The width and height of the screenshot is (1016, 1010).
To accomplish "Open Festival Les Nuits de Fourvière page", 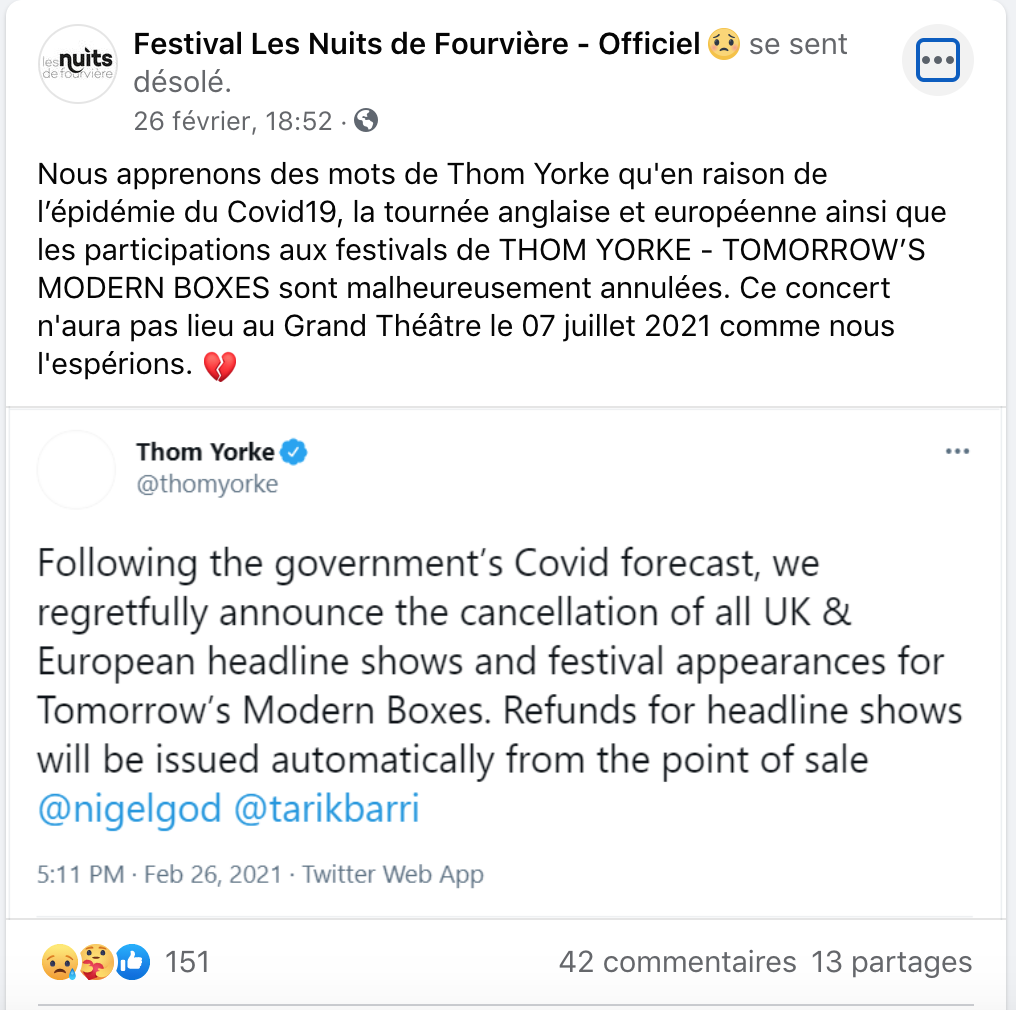I will (x=416, y=44).
